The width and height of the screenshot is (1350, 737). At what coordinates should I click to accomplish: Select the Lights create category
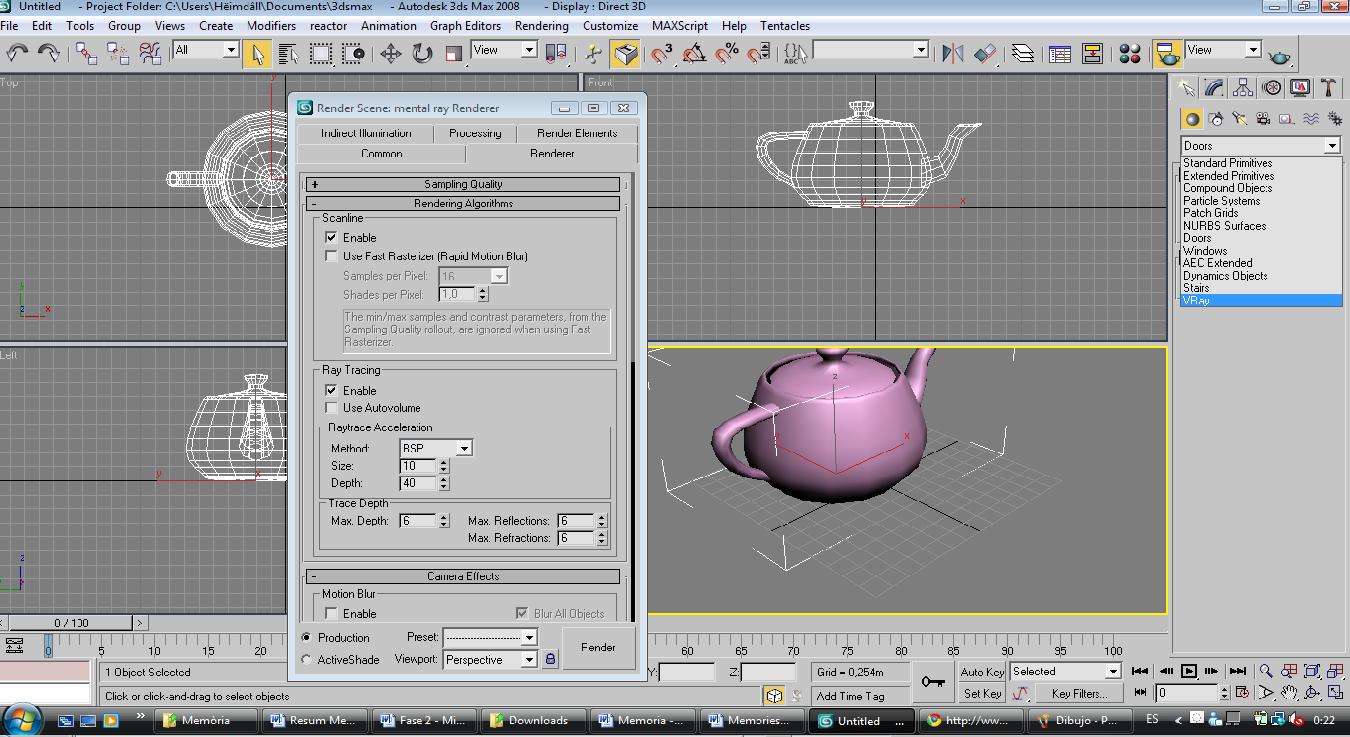point(1239,119)
